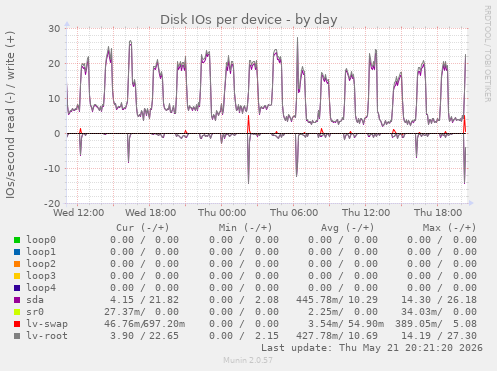
Task: Click lv-root average value 427.78m/ 10.69
Action: pyautogui.click(x=337, y=336)
